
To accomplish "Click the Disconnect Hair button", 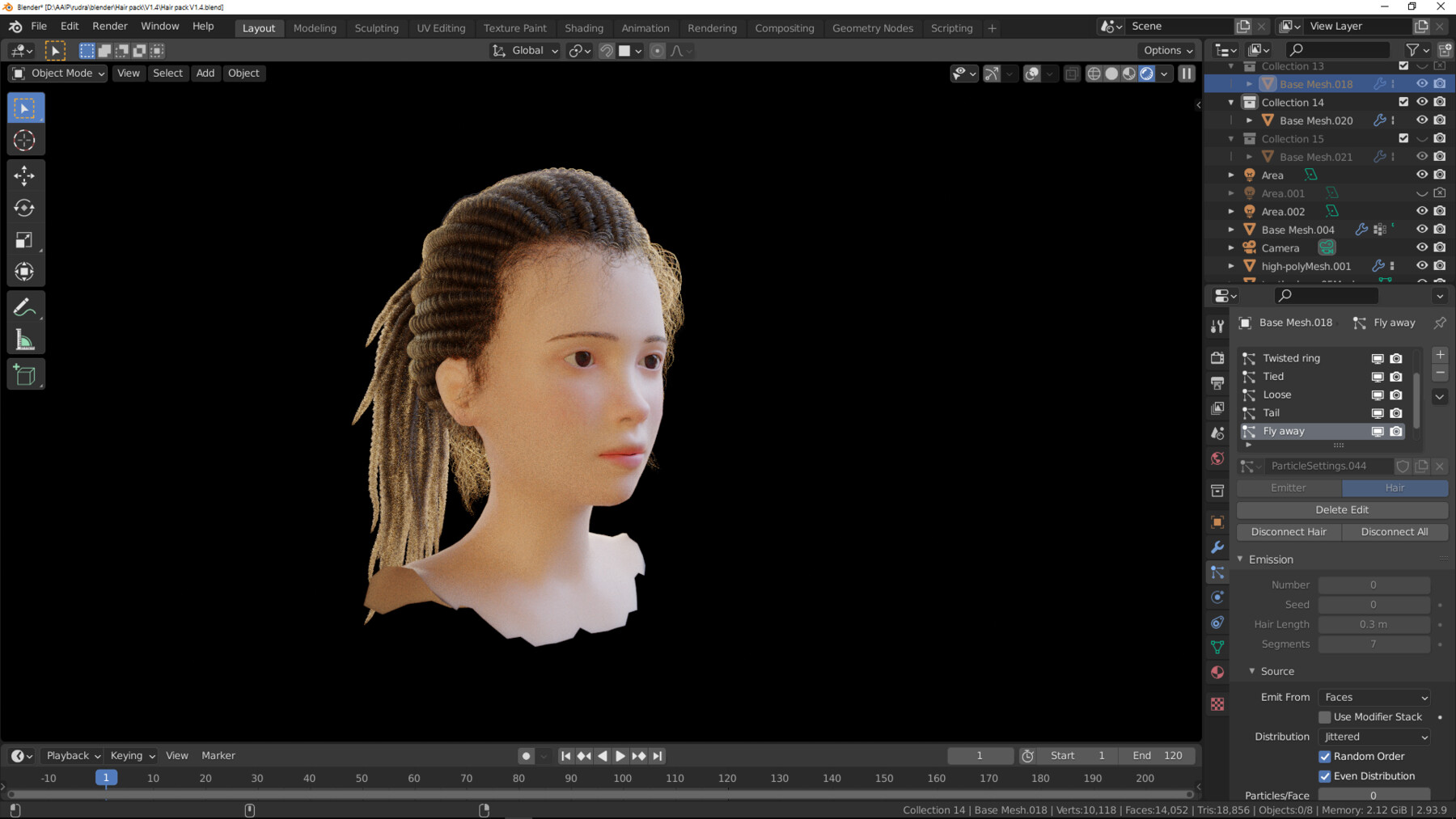I will (1289, 531).
